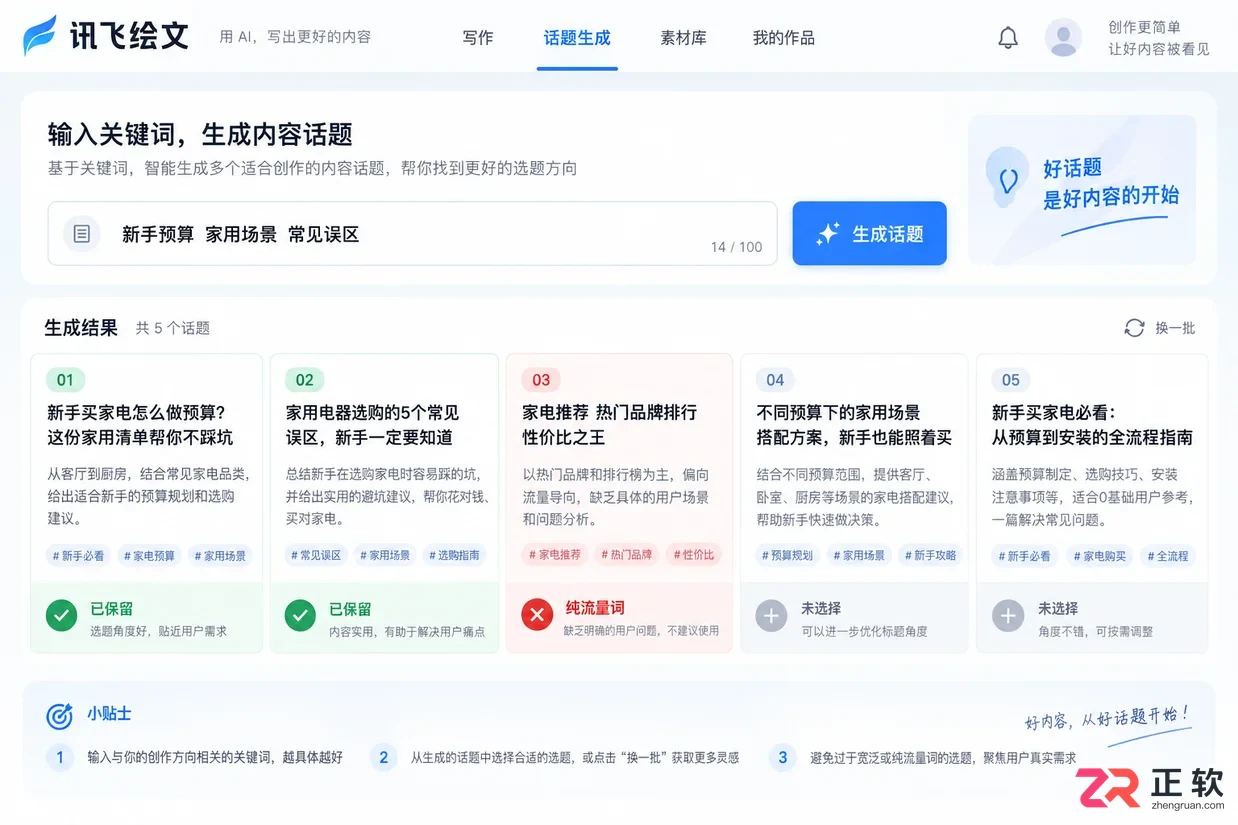This screenshot has width=1238, height=825.
Task: Open topic card 新手买家电怎么做预算
Action: pyautogui.click(x=147, y=503)
